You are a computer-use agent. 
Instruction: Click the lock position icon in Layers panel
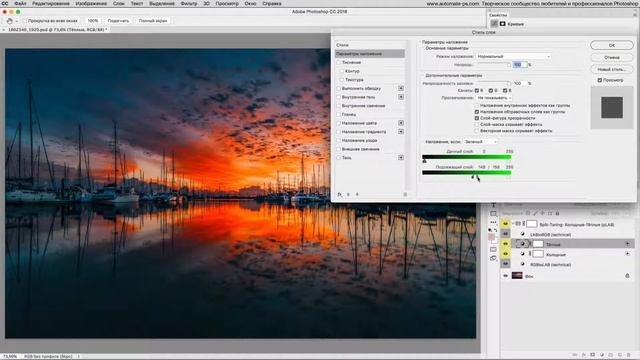tap(543, 213)
